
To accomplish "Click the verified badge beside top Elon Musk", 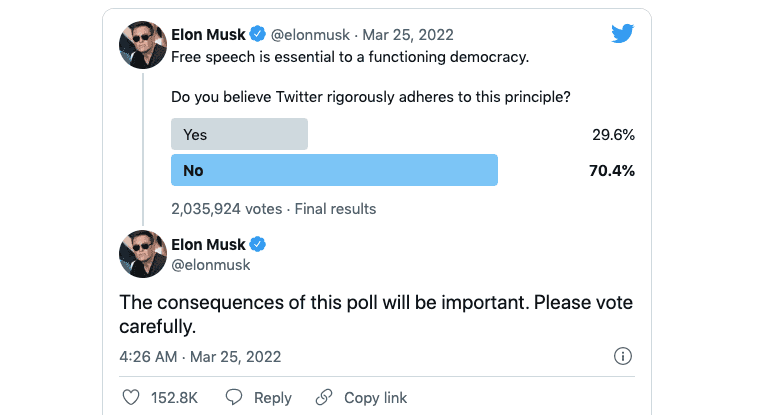I will tap(258, 34).
